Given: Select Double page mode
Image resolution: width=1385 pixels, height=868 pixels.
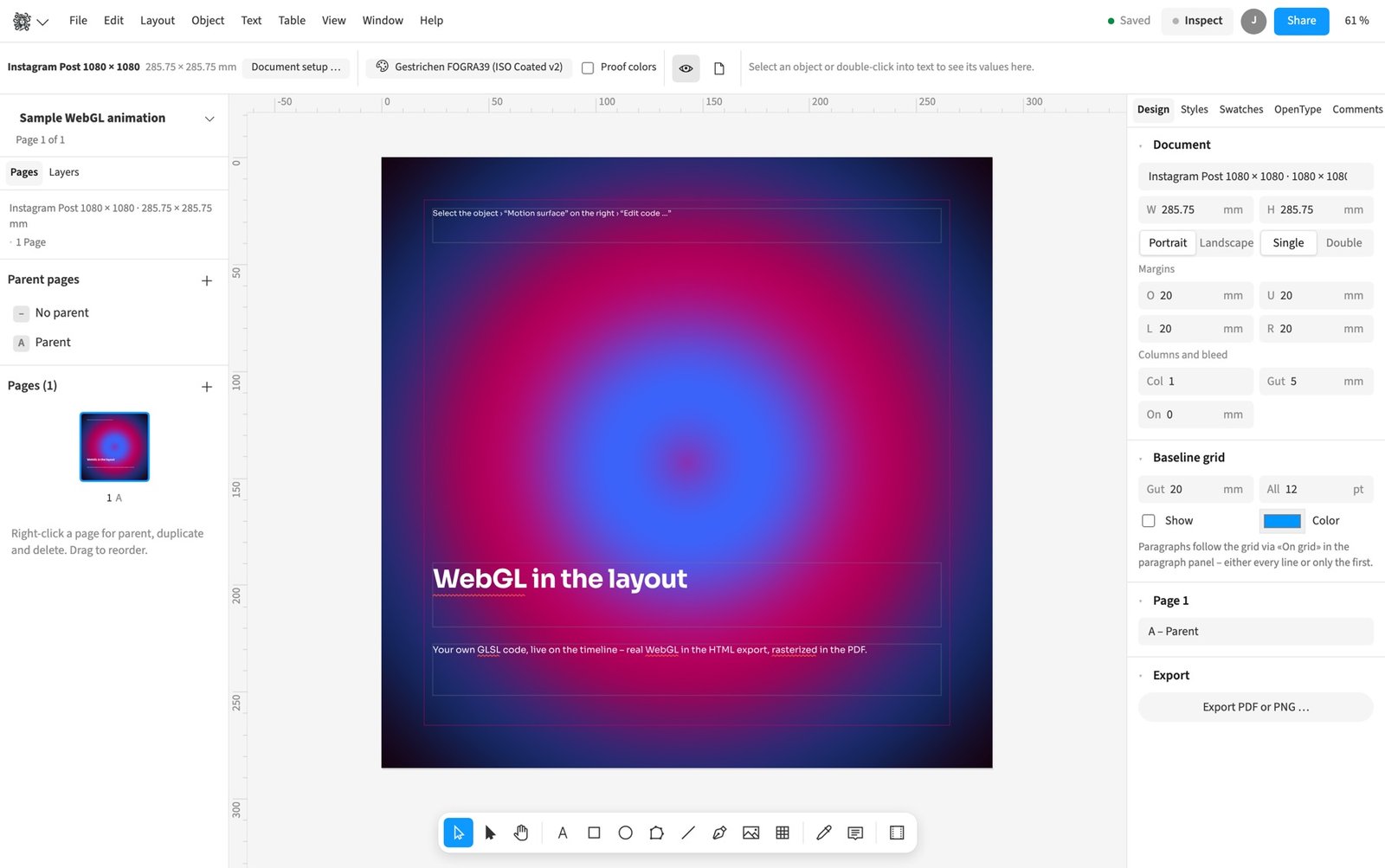Looking at the screenshot, I should 1343,243.
